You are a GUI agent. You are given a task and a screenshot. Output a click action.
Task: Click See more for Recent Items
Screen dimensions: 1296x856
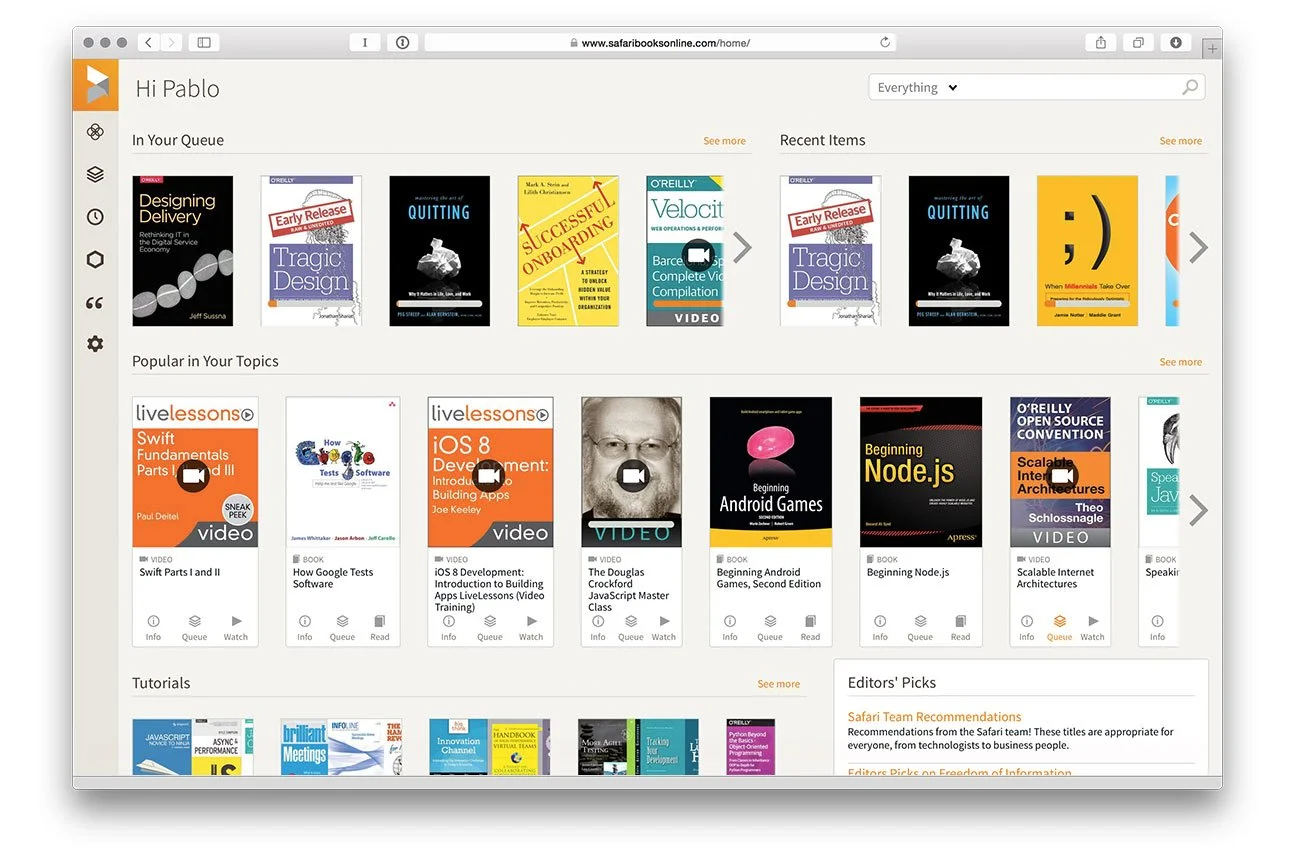pyautogui.click(x=1180, y=141)
